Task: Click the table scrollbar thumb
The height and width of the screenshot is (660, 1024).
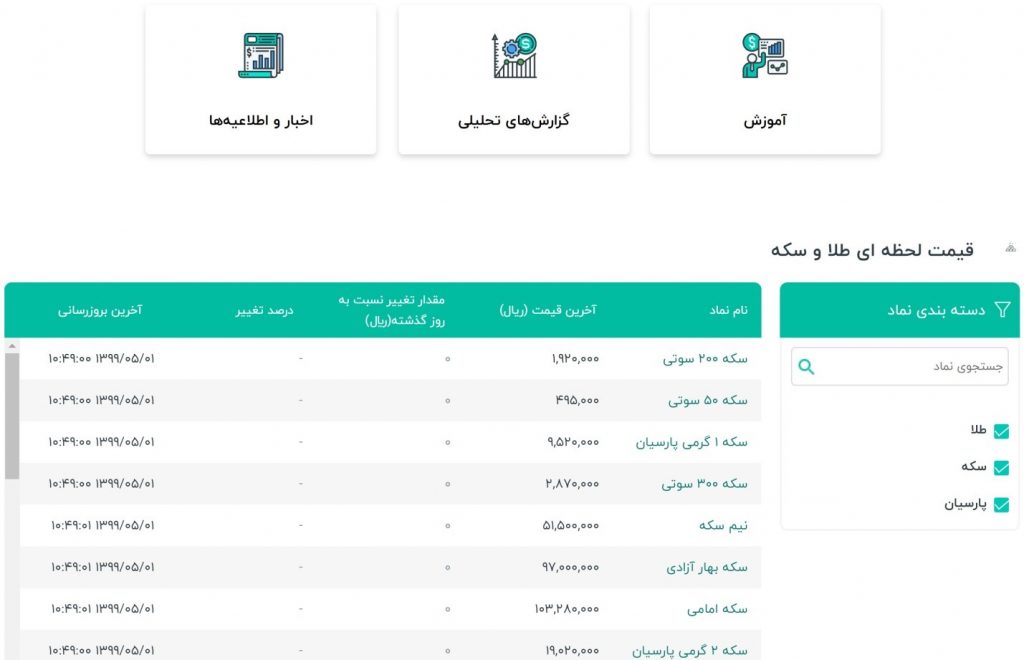Action: pyautogui.click(x=12, y=416)
